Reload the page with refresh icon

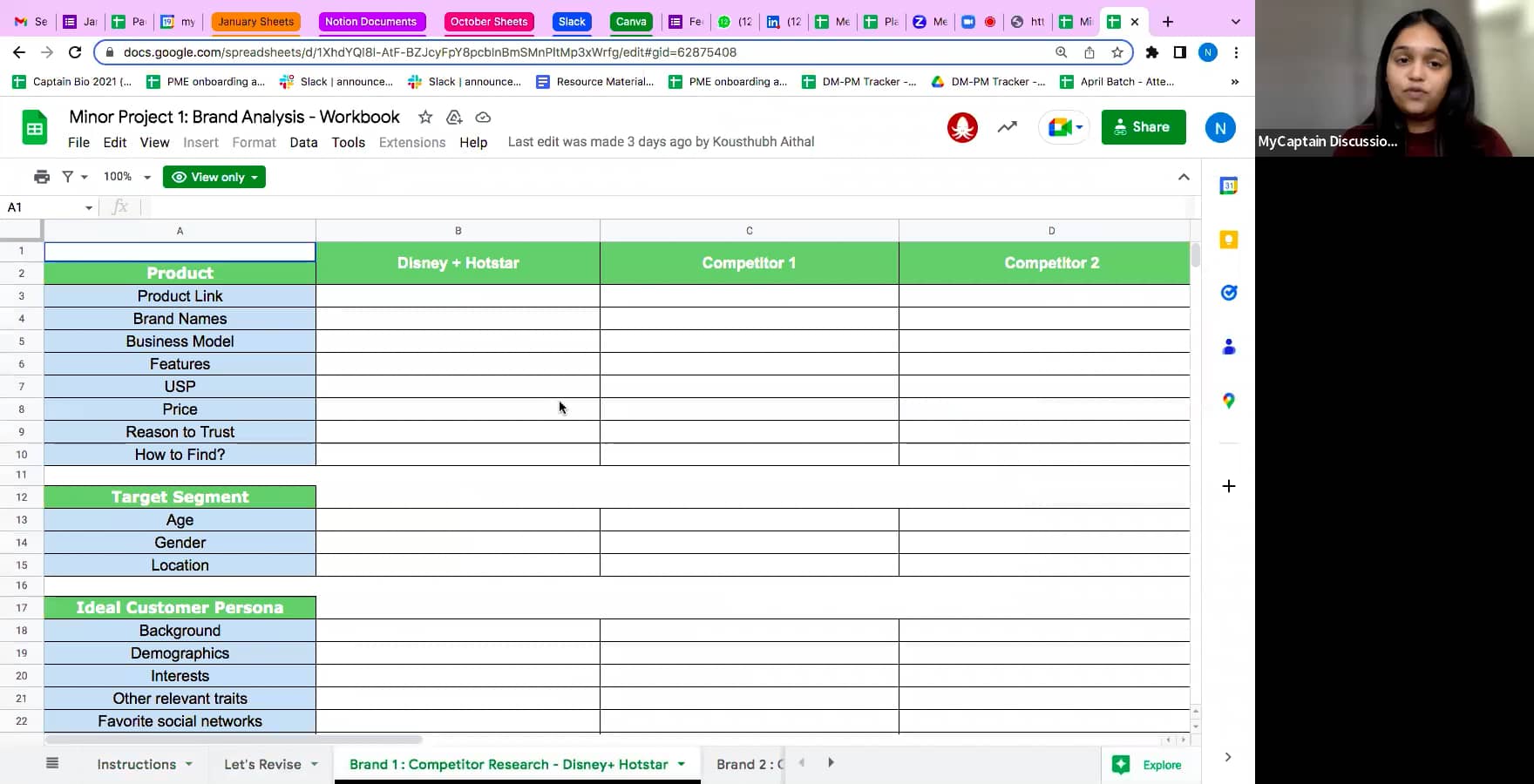click(75, 52)
